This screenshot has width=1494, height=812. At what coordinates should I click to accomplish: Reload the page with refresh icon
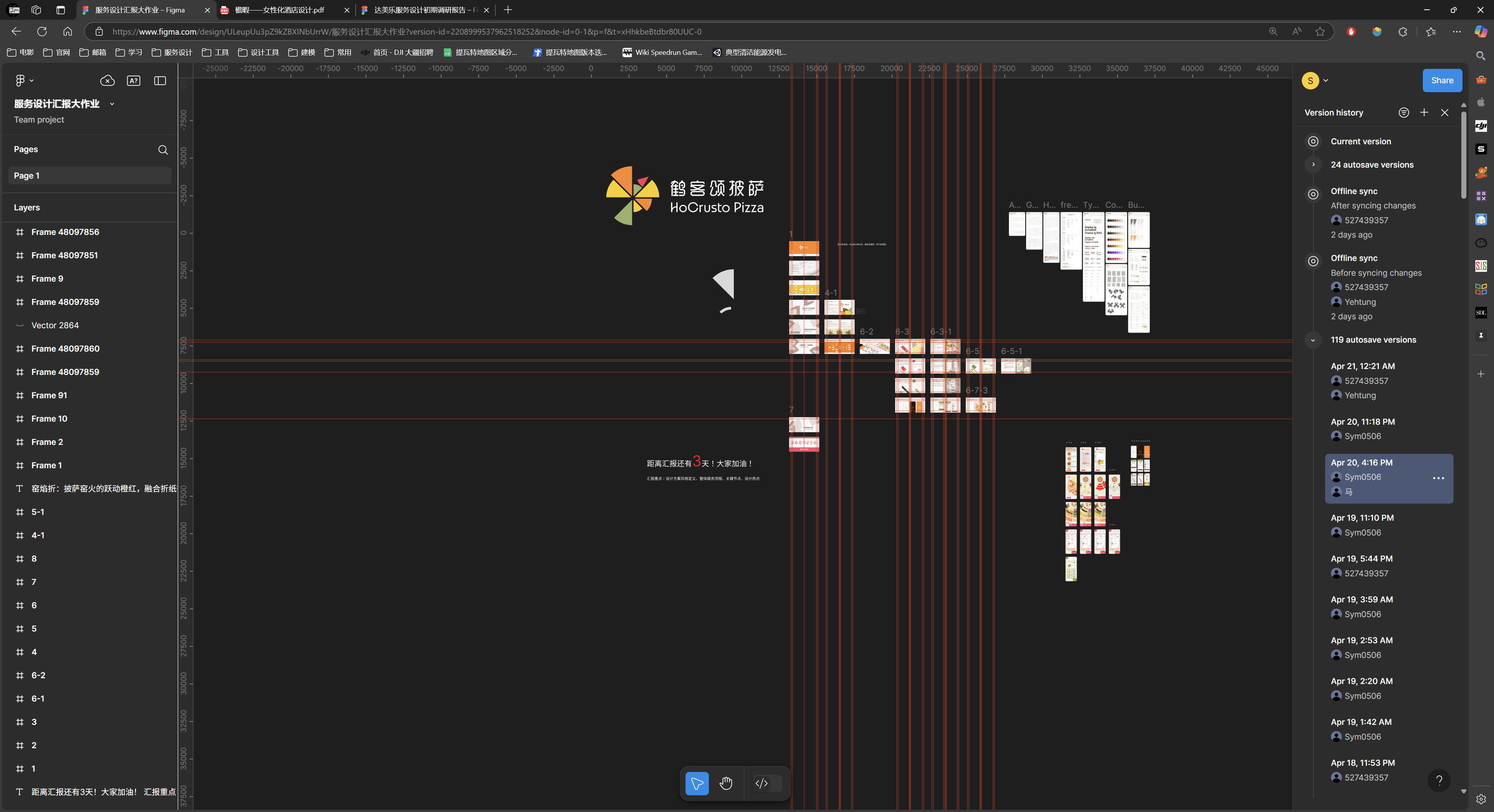pyautogui.click(x=42, y=31)
